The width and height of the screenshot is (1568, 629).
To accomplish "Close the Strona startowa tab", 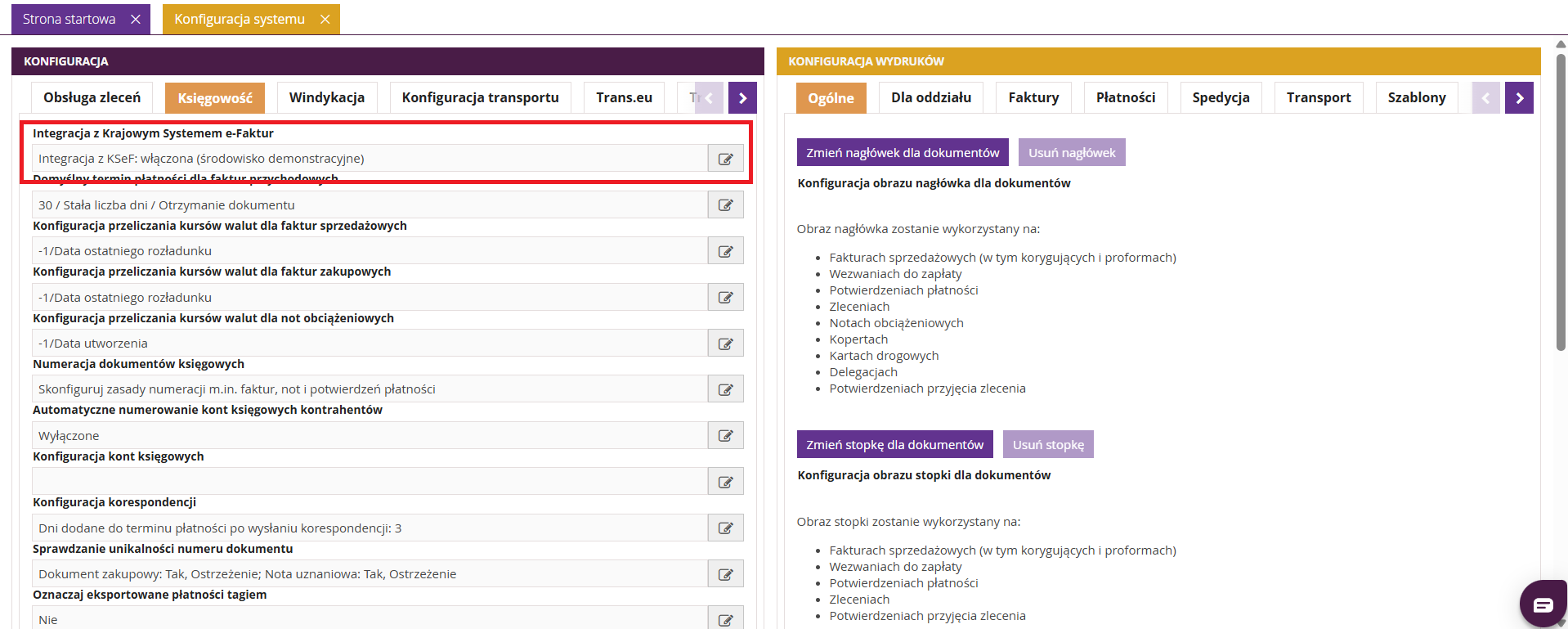I will click(136, 19).
